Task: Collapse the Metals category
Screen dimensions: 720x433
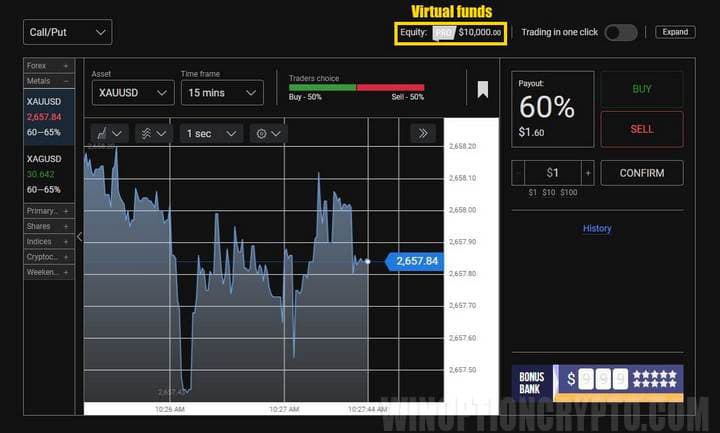Action: point(48,80)
